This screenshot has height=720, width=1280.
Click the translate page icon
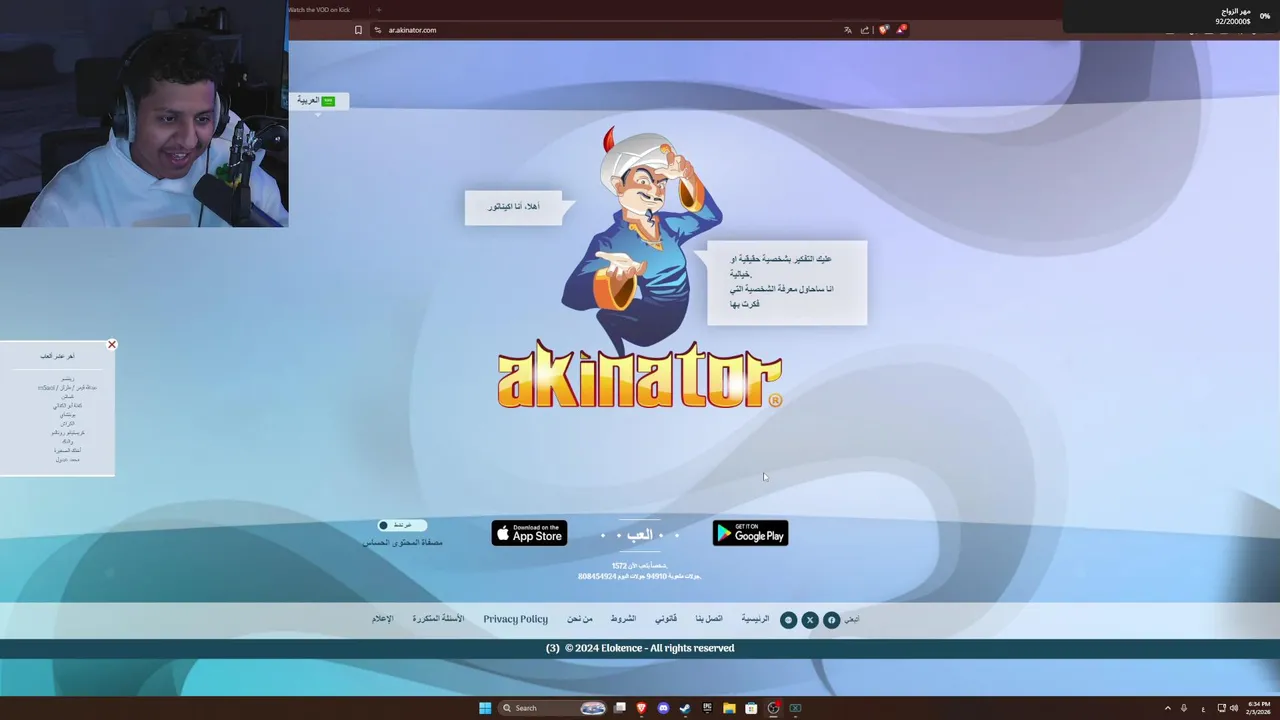[848, 30]
